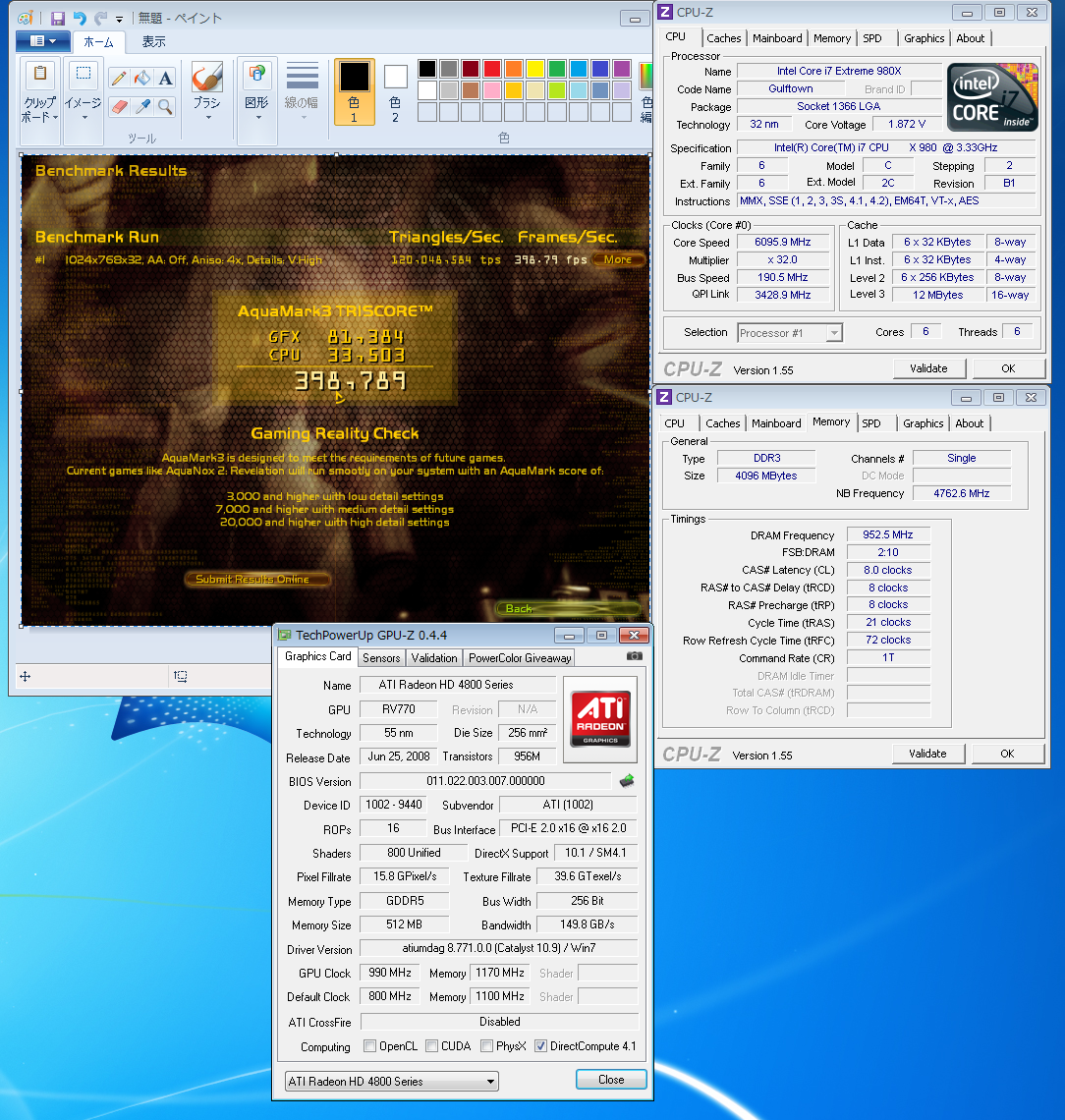
Task: Click the Driver Version field in GPU-Z
Action: (498, 949)
